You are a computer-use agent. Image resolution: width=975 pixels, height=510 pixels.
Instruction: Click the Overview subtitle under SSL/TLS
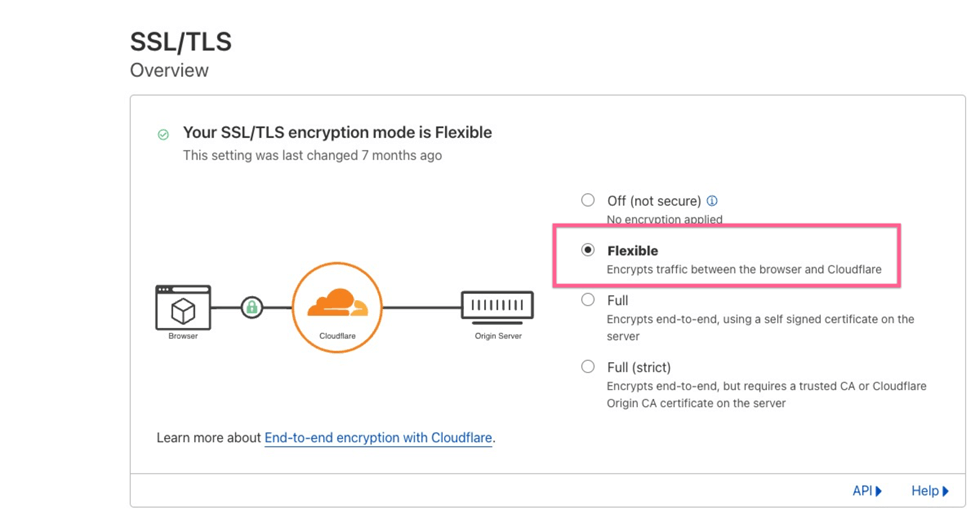pos(169,71)
